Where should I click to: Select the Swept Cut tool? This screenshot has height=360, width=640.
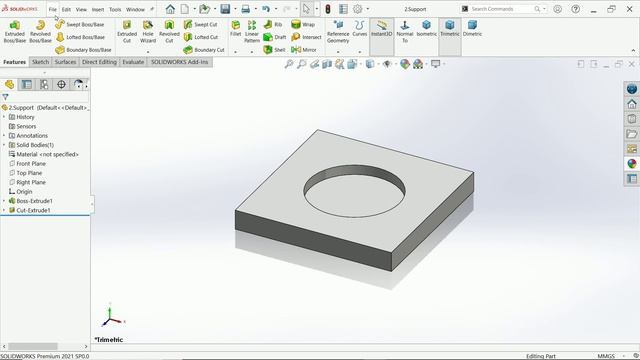[x=200, y=24]
